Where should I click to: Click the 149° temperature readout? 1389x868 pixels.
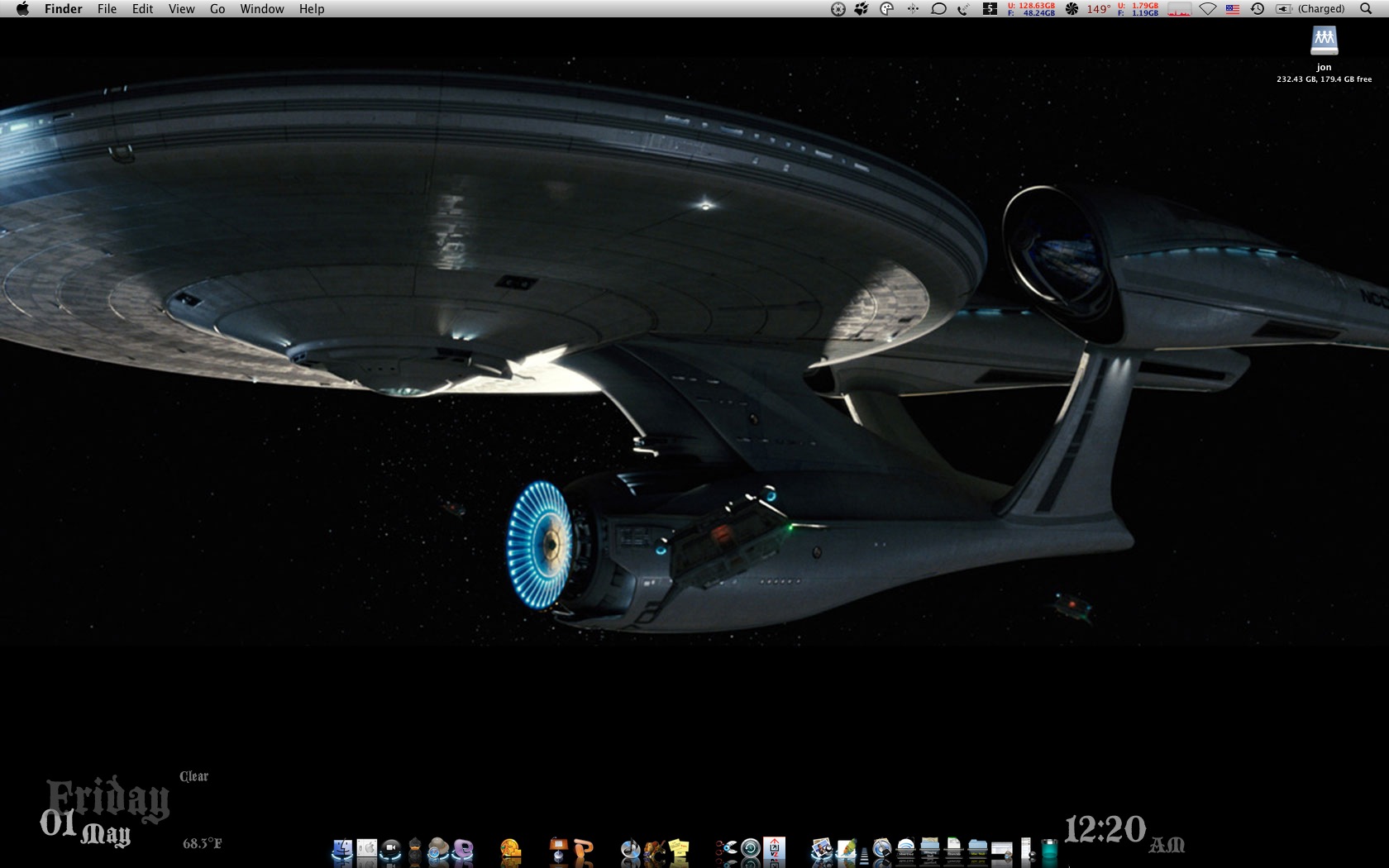[1099, 9]
